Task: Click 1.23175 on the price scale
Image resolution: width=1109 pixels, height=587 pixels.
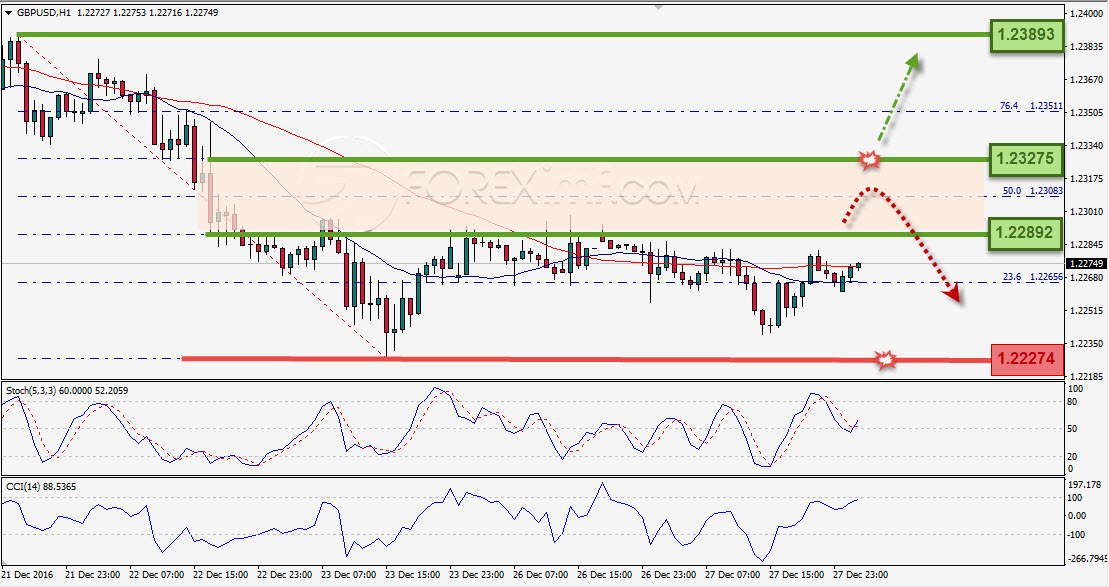Action: point(1088,179)
